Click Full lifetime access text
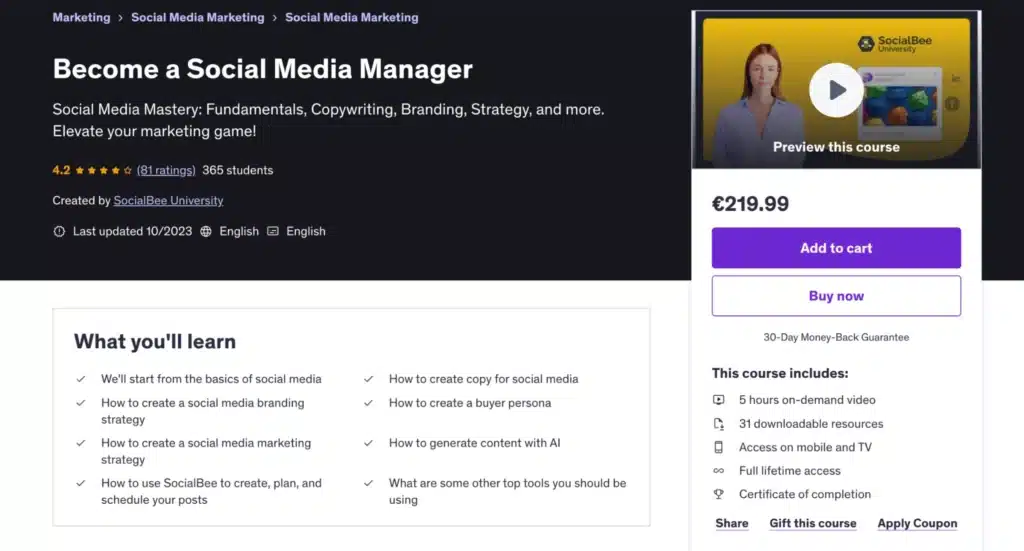Viewport: 1024px width, 551px height. tap(790, 471)
